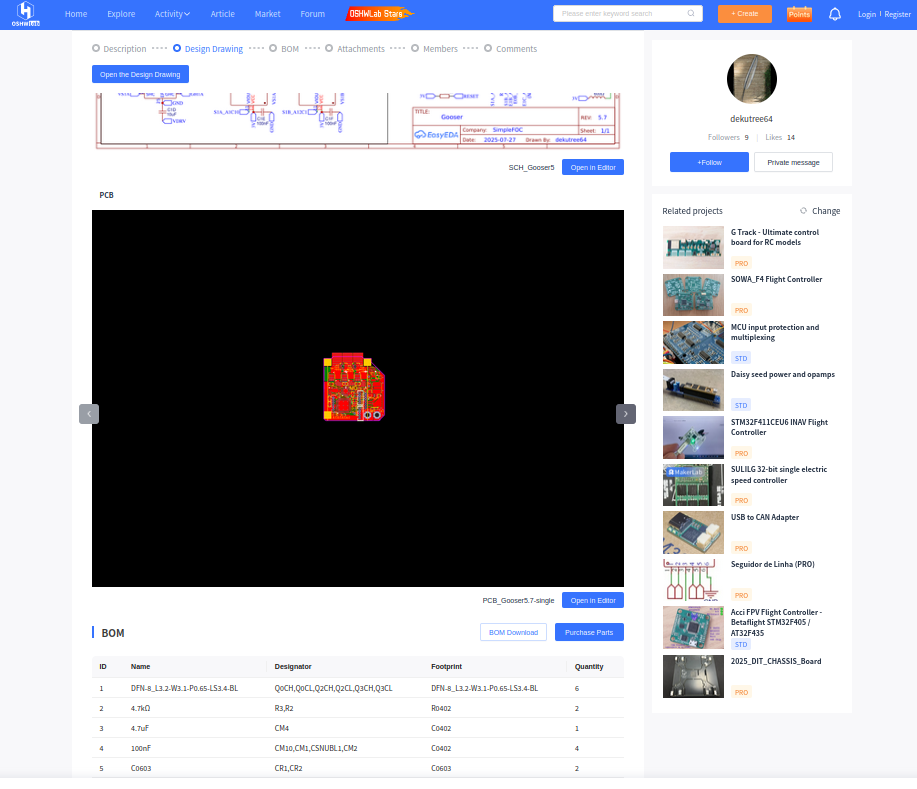Viewport: 917px width, 789px height.
Task: Select the Description step radio
Action: (x=96, y=48)
